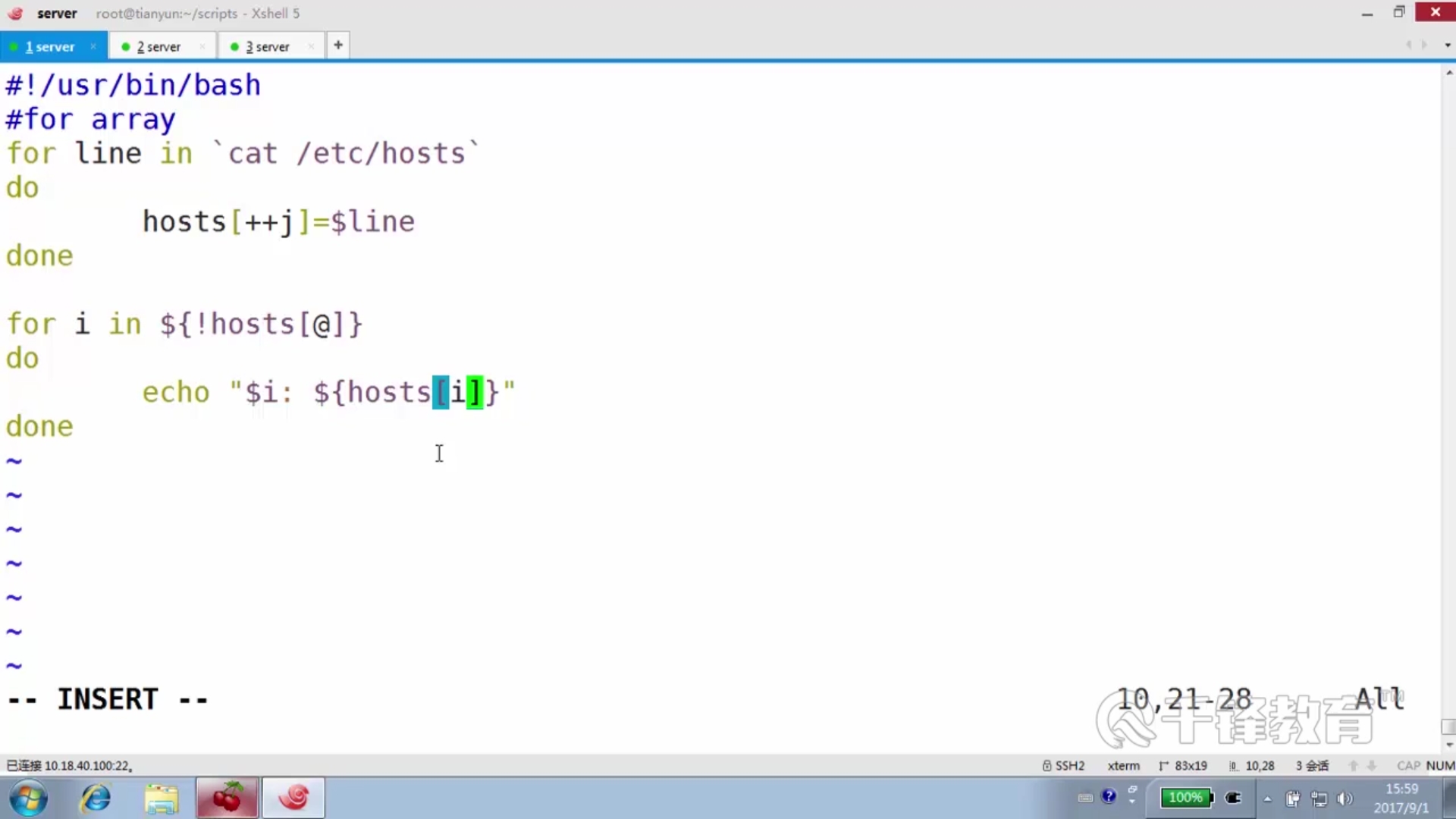
Task: Click the SSH2 lock icon in status bar
Action: [1046, 766]
